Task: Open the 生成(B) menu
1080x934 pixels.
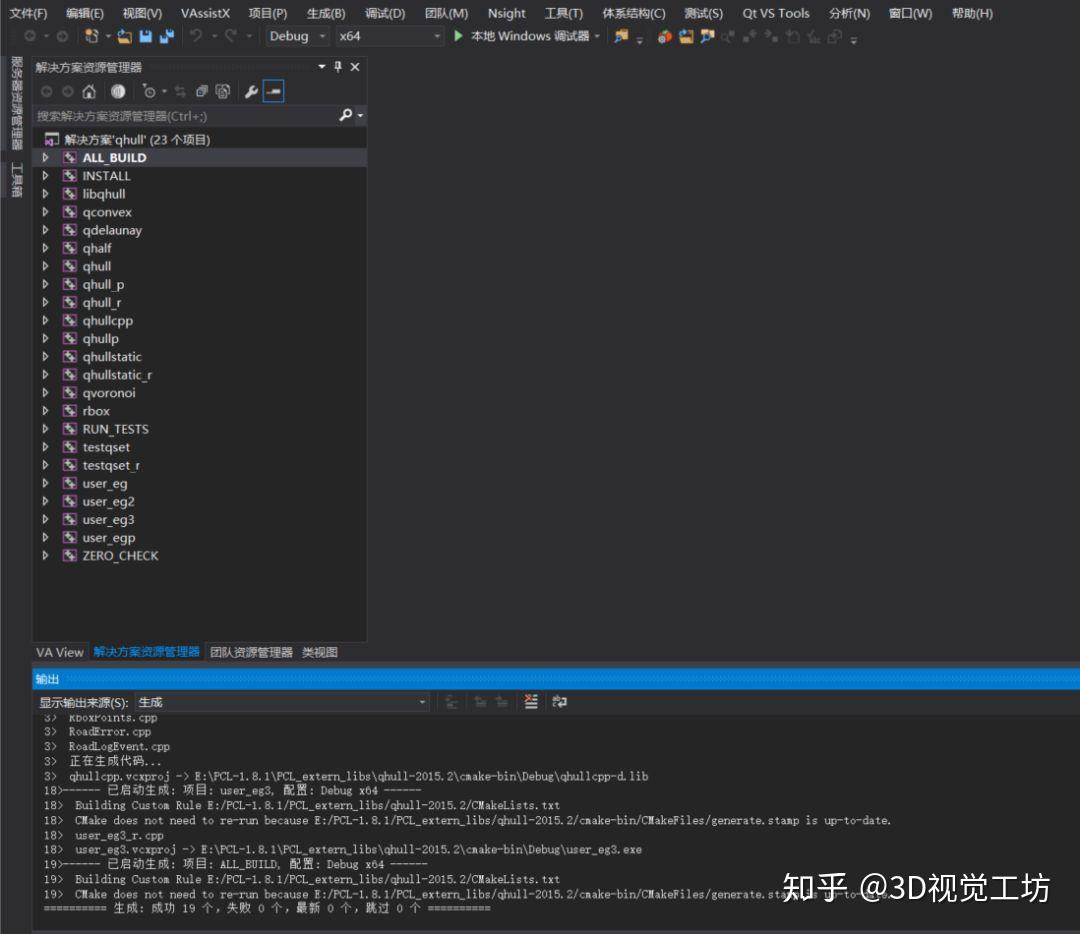Action: click(x=325, y=13)
